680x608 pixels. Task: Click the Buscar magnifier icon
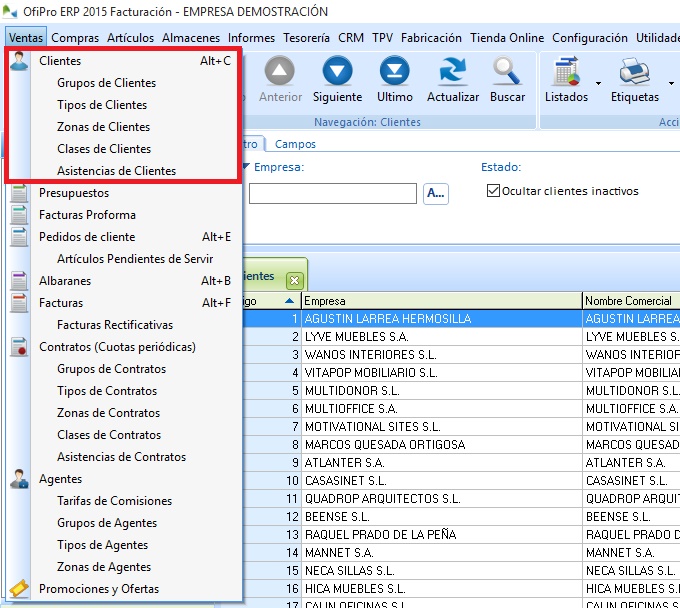[x=507, y=72]
